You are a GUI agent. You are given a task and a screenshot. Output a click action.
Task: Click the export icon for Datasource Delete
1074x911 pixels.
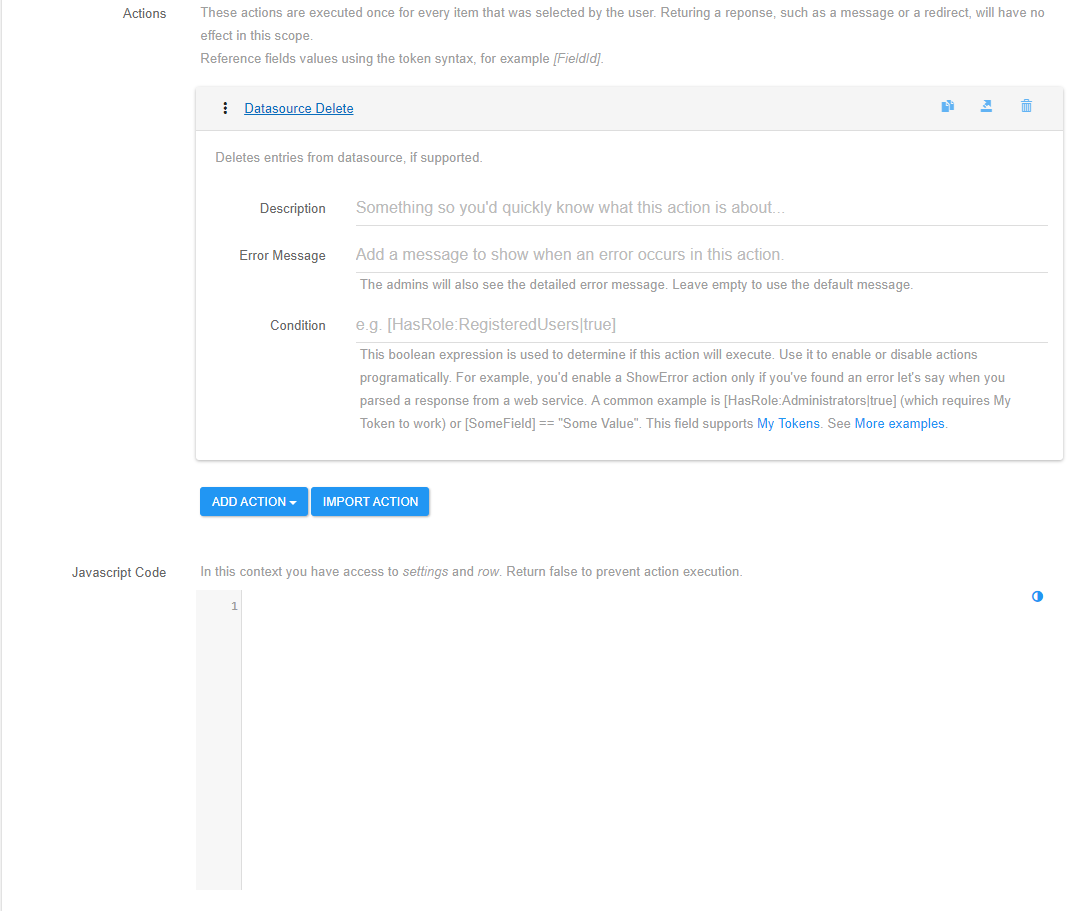986,106
